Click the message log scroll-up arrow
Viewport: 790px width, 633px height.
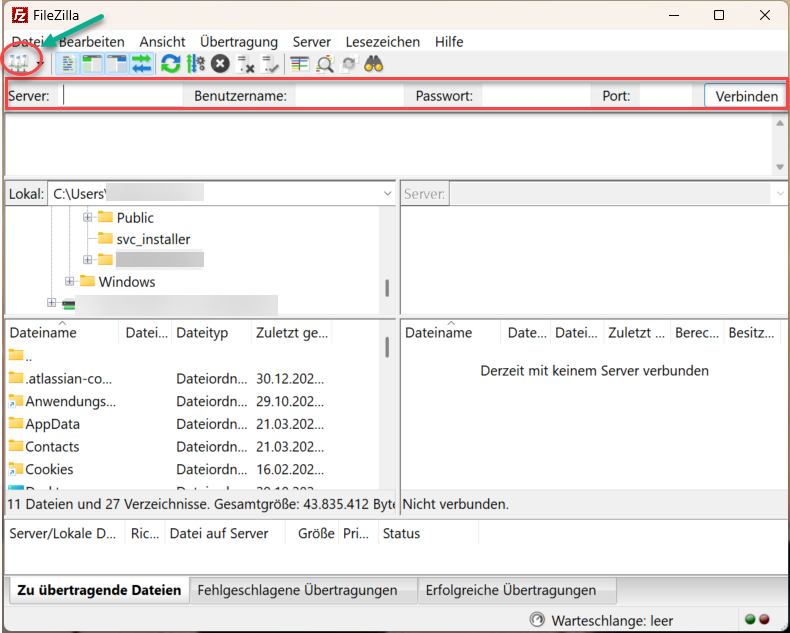pos(779,123)
